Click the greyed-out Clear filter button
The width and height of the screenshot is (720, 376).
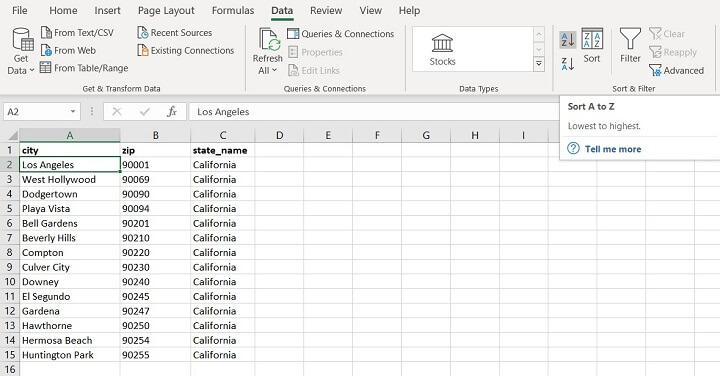point(667,34)
